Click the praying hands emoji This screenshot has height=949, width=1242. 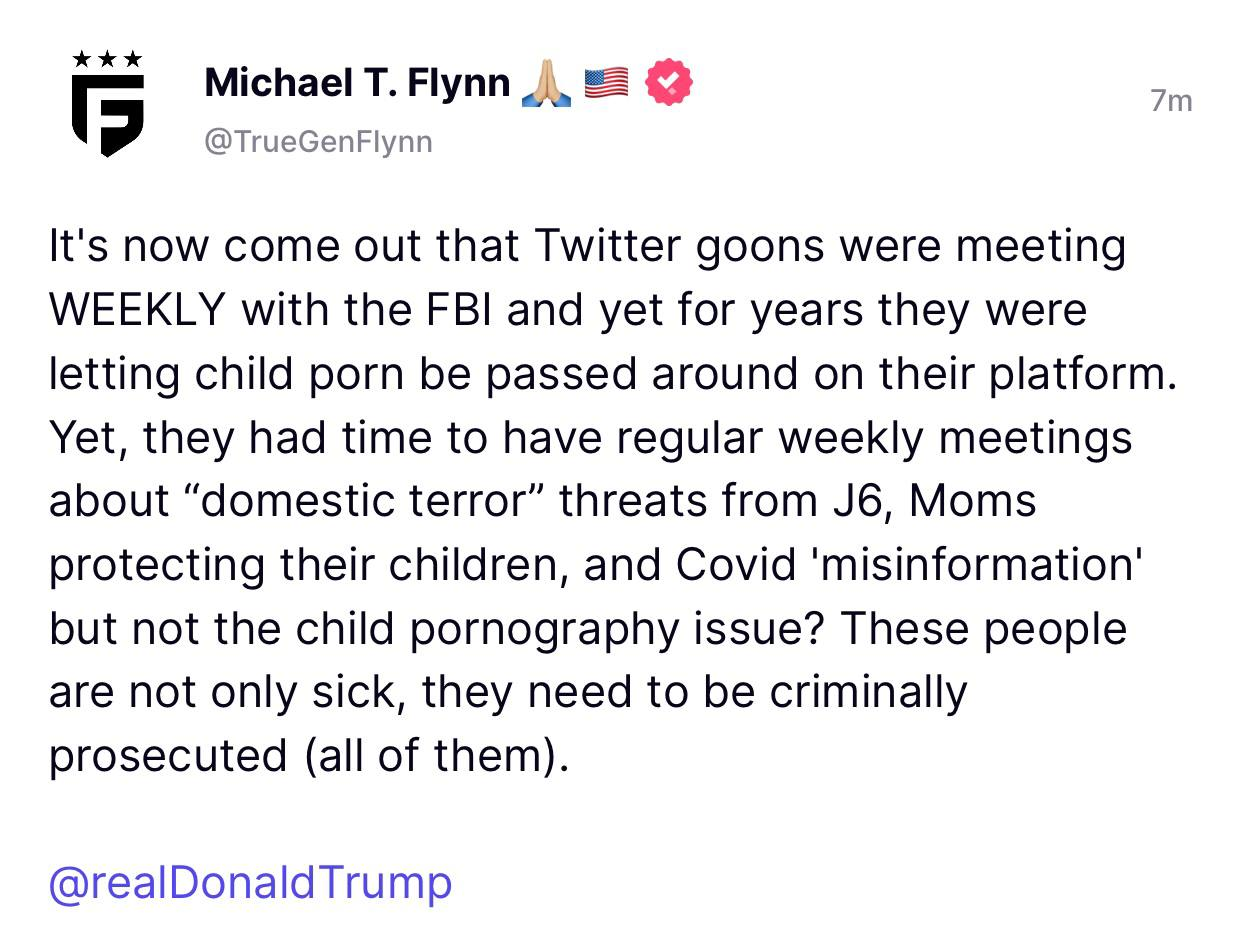pos(547,84)
